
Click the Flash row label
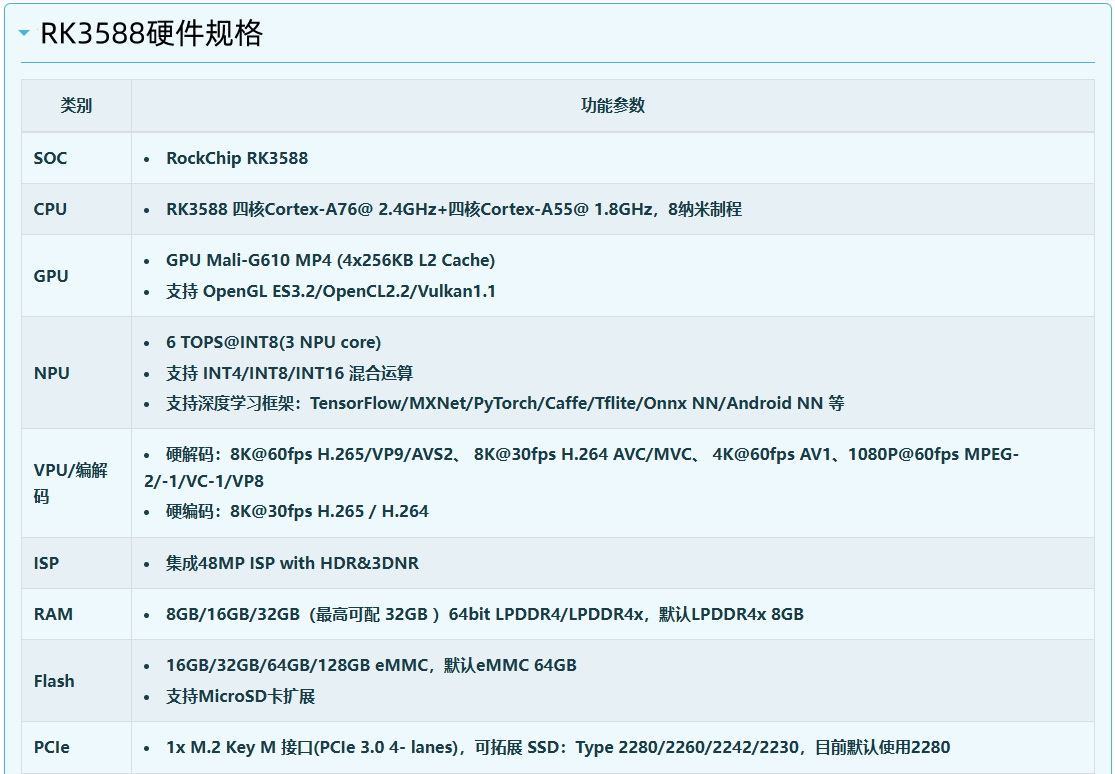(x=54, y=681)
